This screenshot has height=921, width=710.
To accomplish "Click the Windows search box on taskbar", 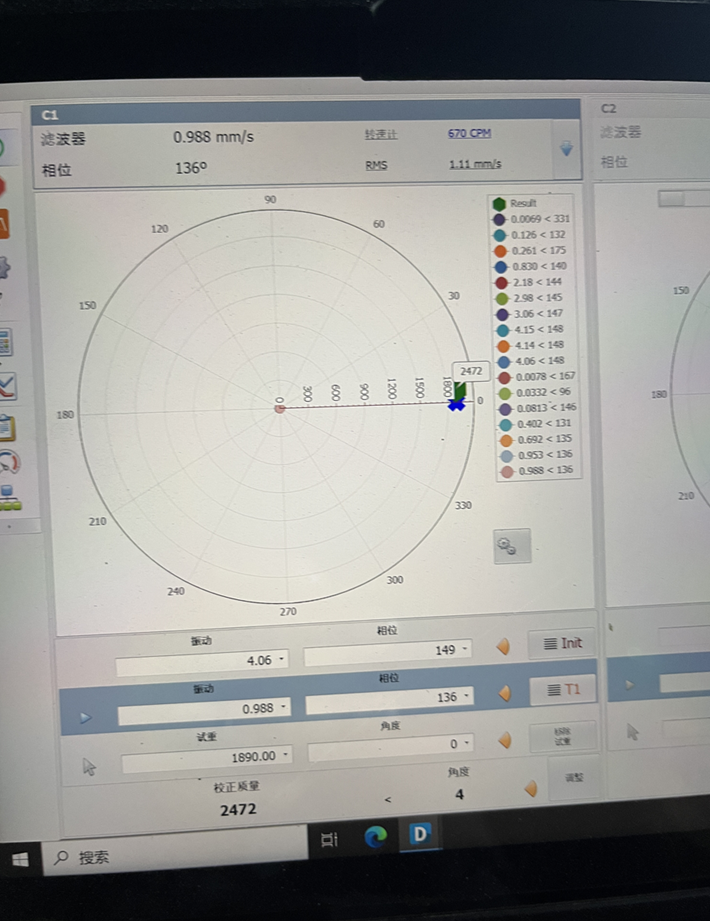I will 180,857.
